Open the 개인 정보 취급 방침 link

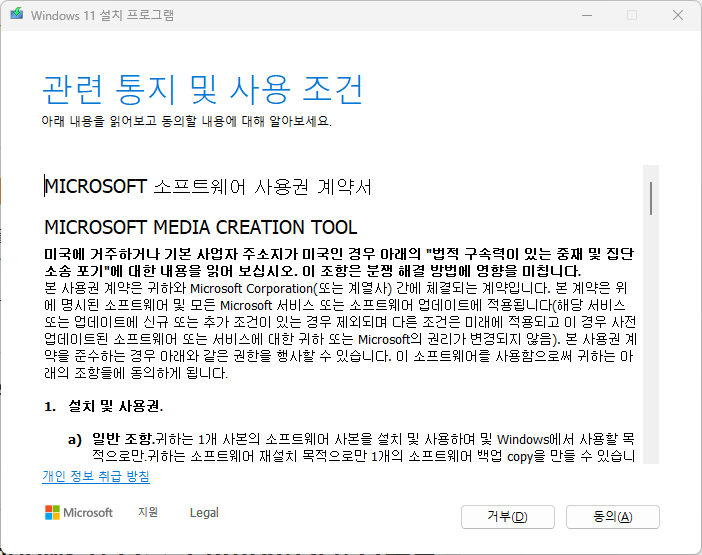tap(96, 476)
